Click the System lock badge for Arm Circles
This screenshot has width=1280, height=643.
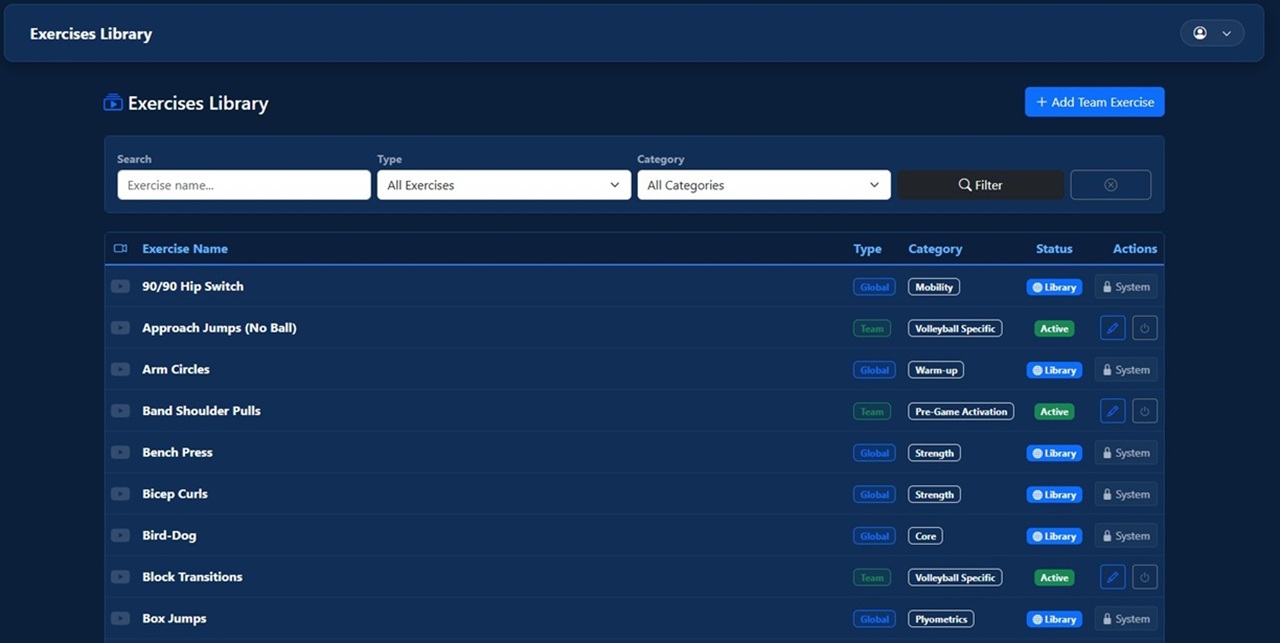pos(1125,369)
